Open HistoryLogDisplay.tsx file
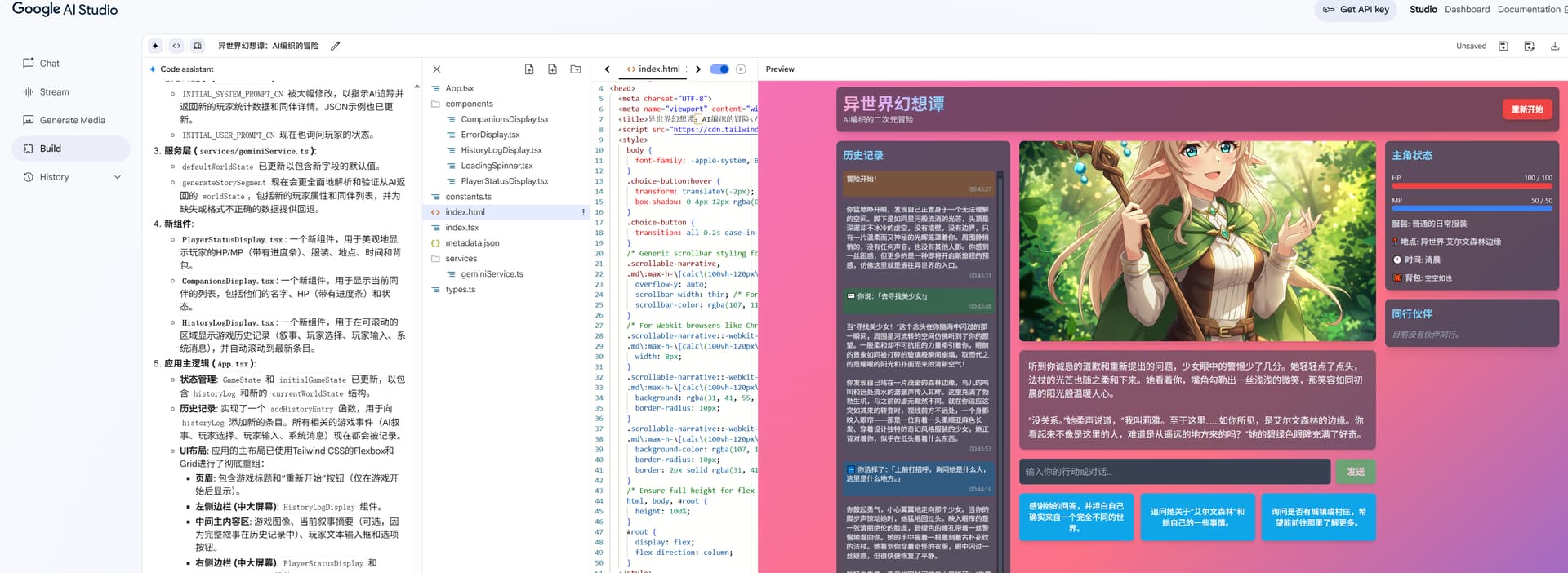1568x573 pixels. [x=501, y=150]
